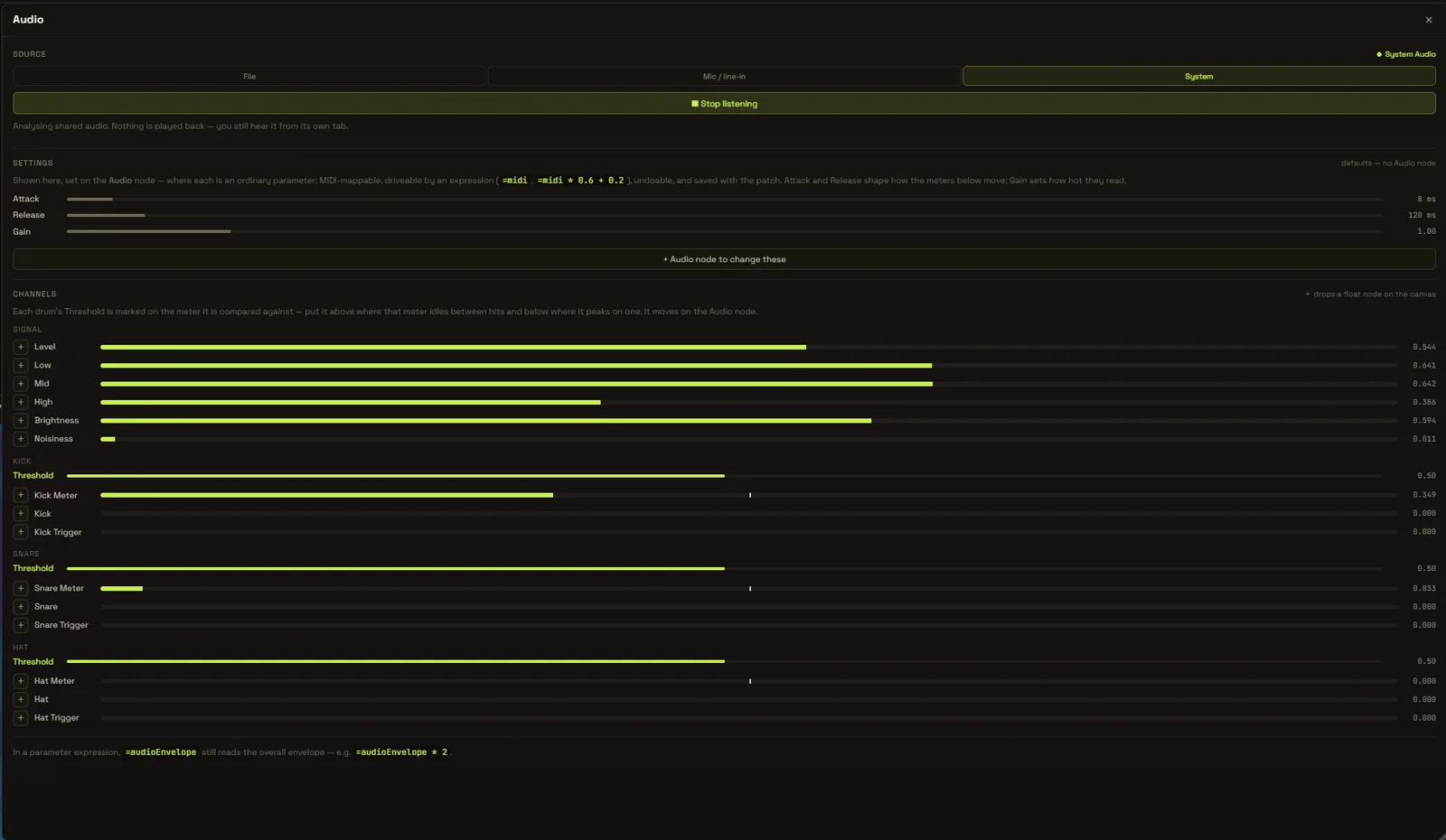Click plus icon beside the Snare row

tap(21, 607)
